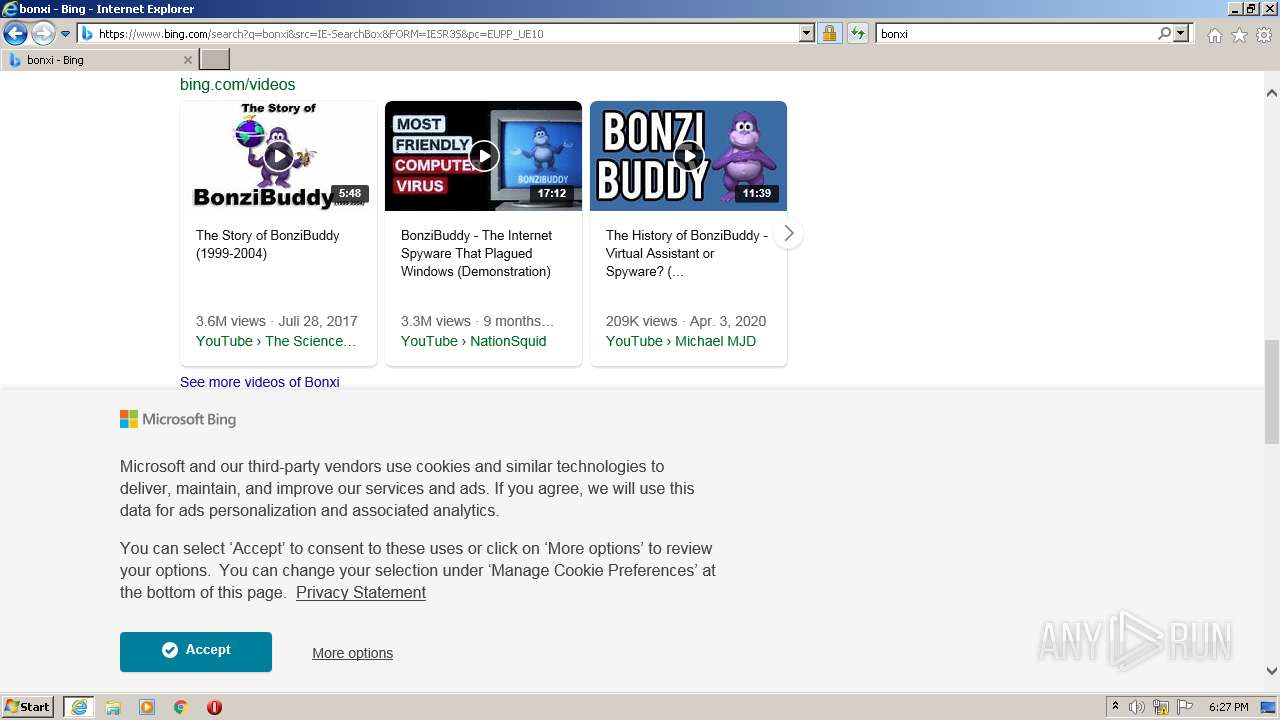1280x720 pixels.
Task: Play The Story of BonziBuddy video thumbnail
Action: pyautogui.click(x=278, y=156)
